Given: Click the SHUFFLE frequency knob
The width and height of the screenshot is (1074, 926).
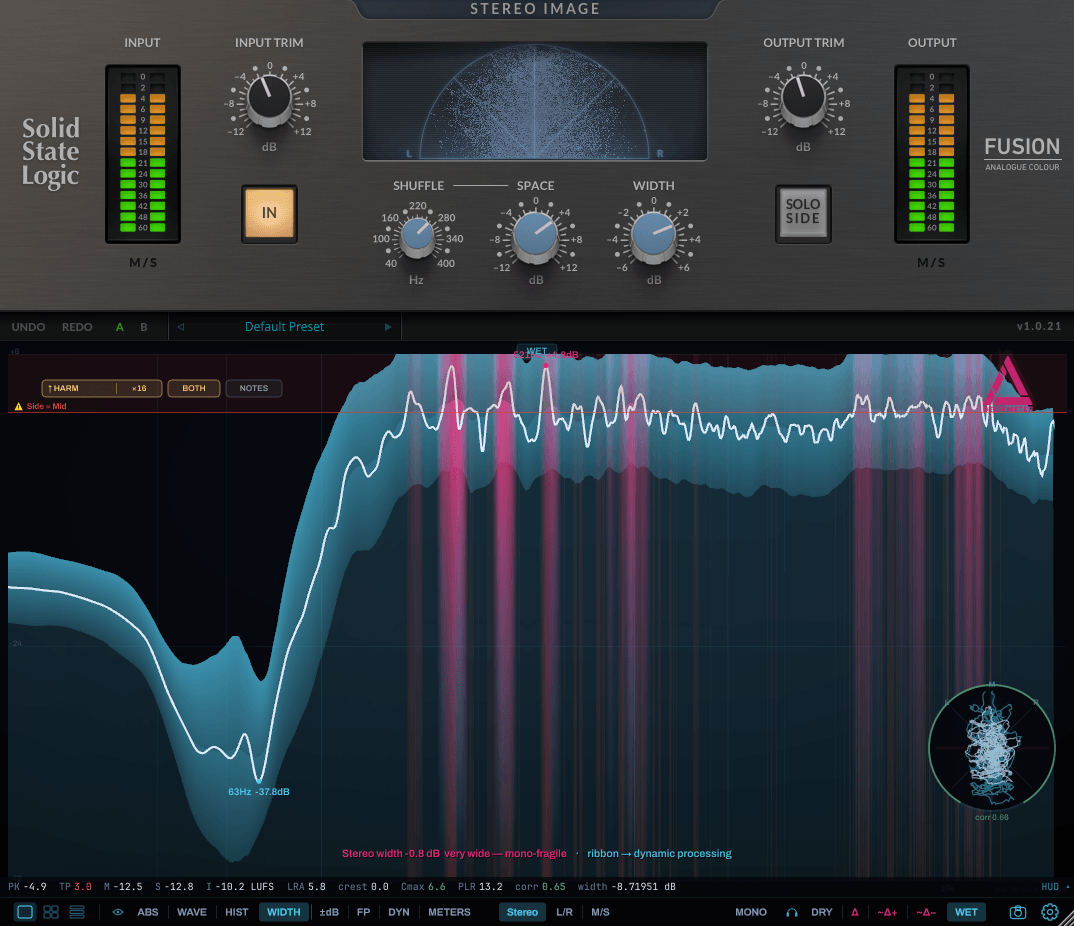Looking at the screenshot, I should coord(417,236).
